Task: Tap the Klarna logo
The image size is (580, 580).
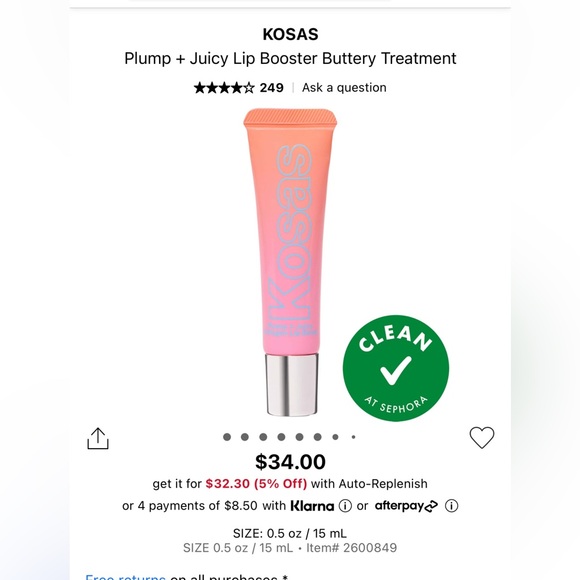Action: (x=312, y=506)
